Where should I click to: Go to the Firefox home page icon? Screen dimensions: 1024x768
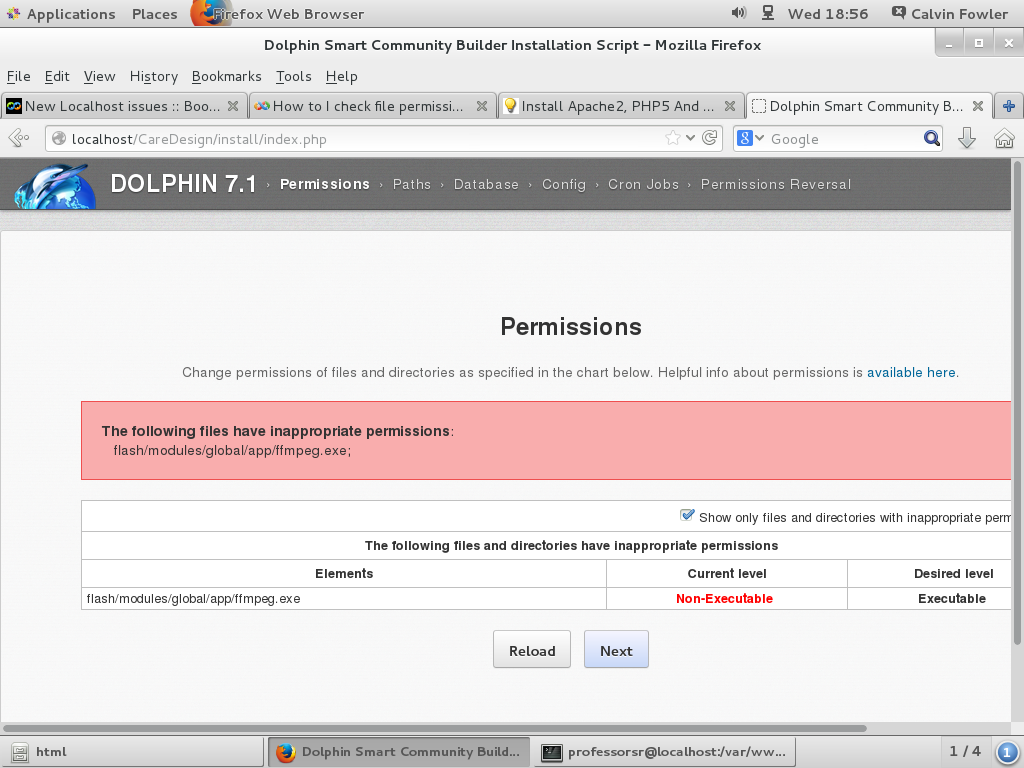(1004, 139)
